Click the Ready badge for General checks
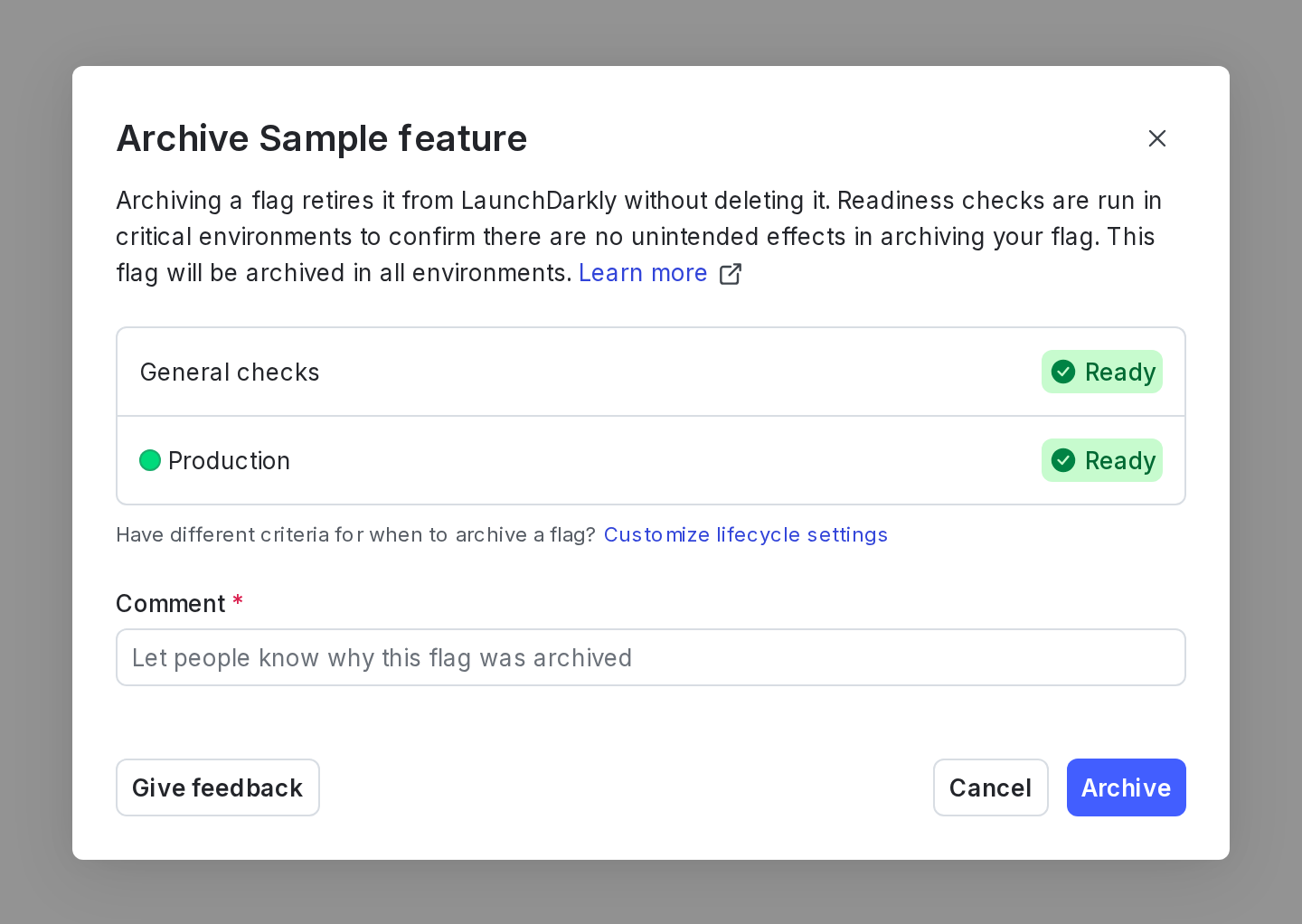The image size is (1302, 924). click(1102, 372)
